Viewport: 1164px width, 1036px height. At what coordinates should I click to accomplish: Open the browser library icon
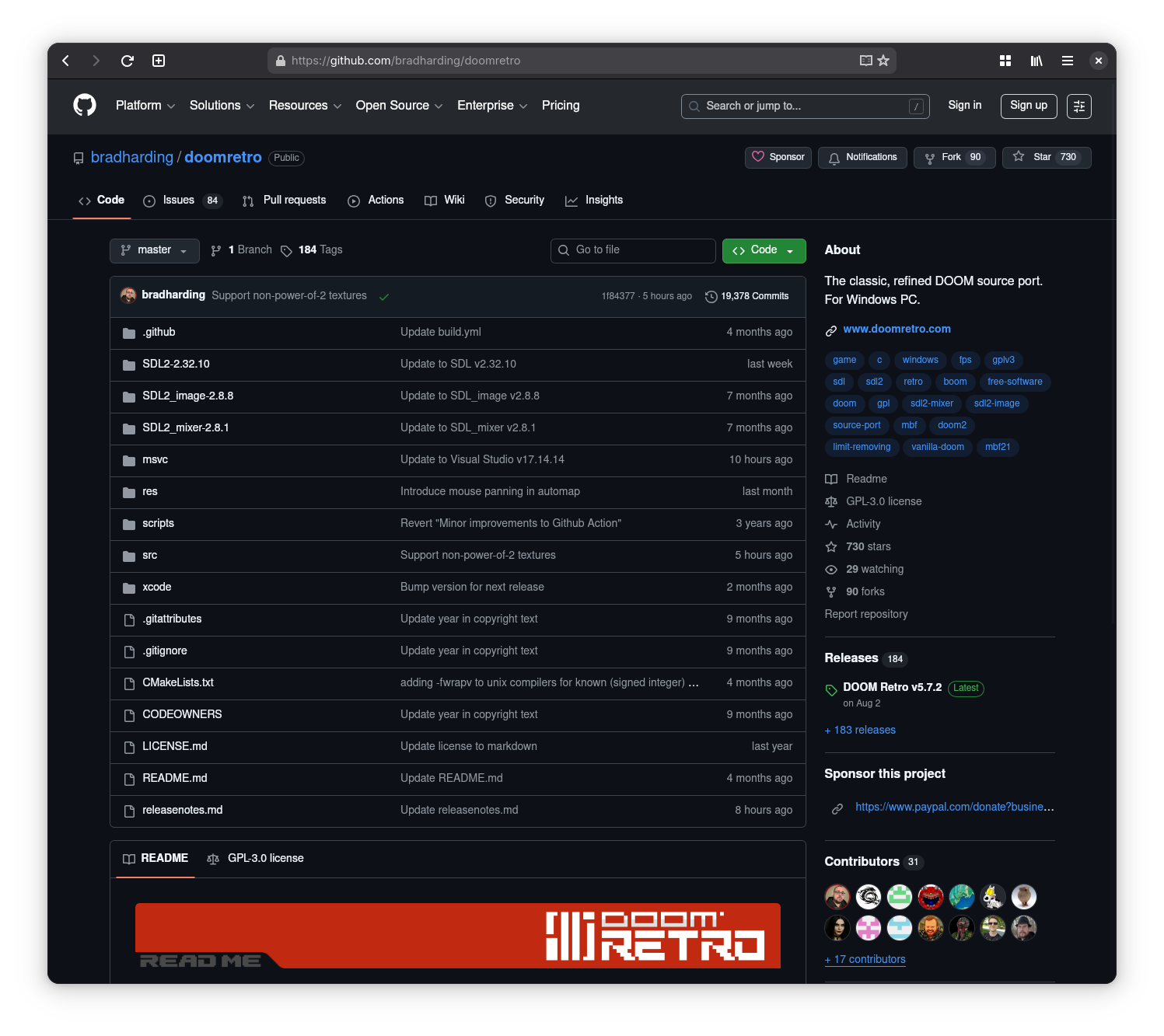tap(1036, 61)
